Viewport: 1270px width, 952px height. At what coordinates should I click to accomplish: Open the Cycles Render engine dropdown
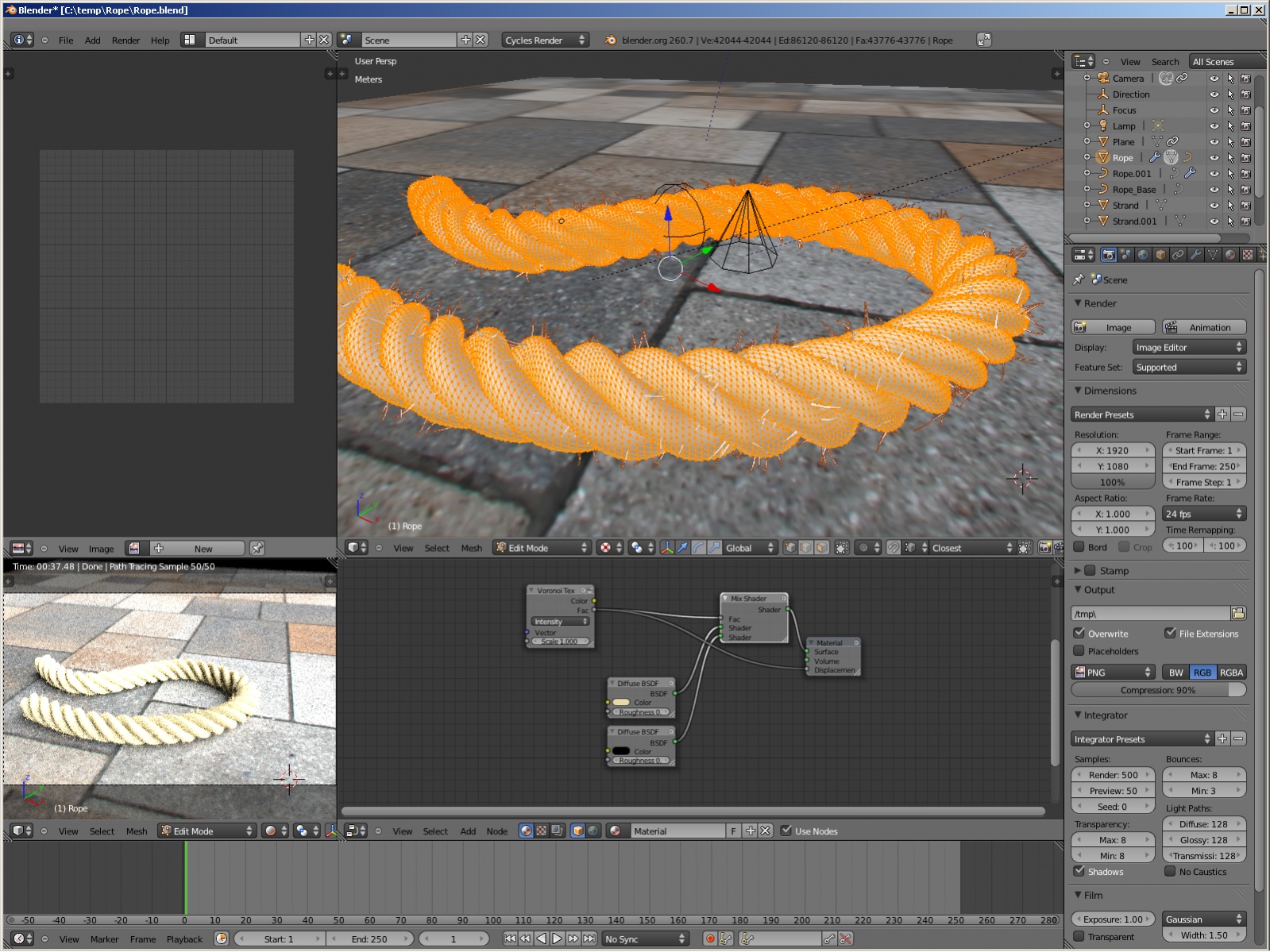tap(546, 40)
